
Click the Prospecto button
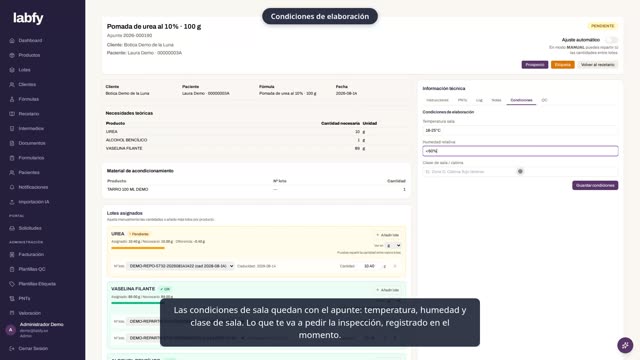pos(535,65)
